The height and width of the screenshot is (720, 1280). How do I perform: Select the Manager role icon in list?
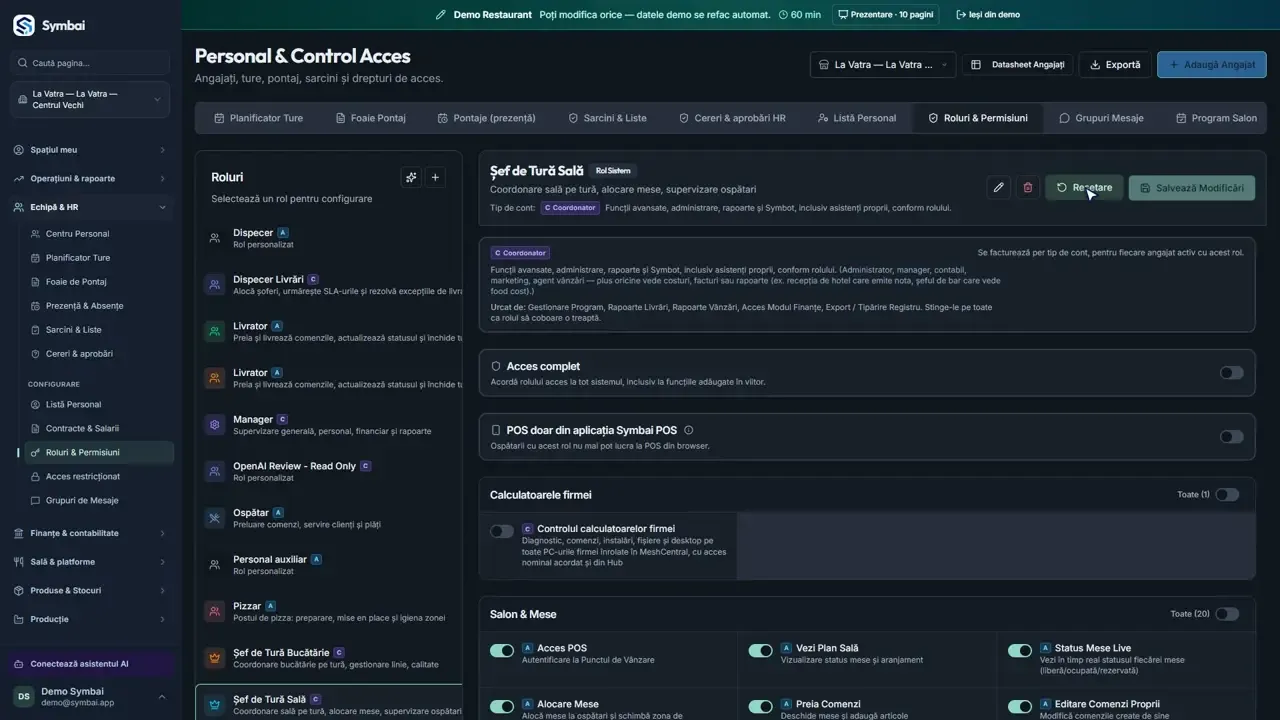click(x=214, y=425)
